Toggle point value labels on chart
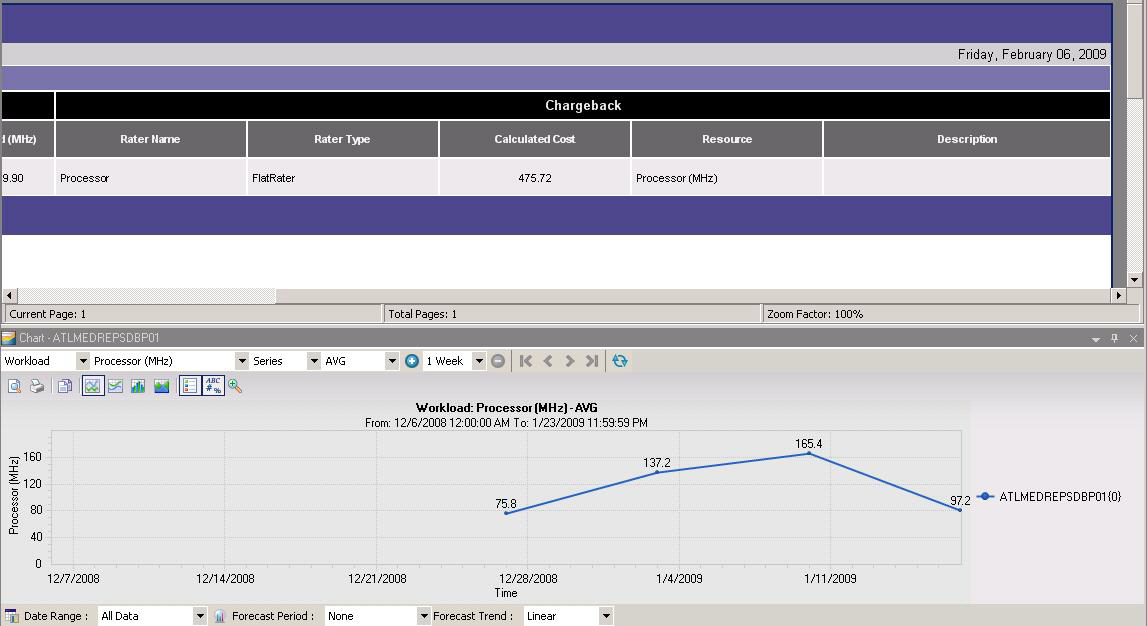1147x626 pixels. 213,385
